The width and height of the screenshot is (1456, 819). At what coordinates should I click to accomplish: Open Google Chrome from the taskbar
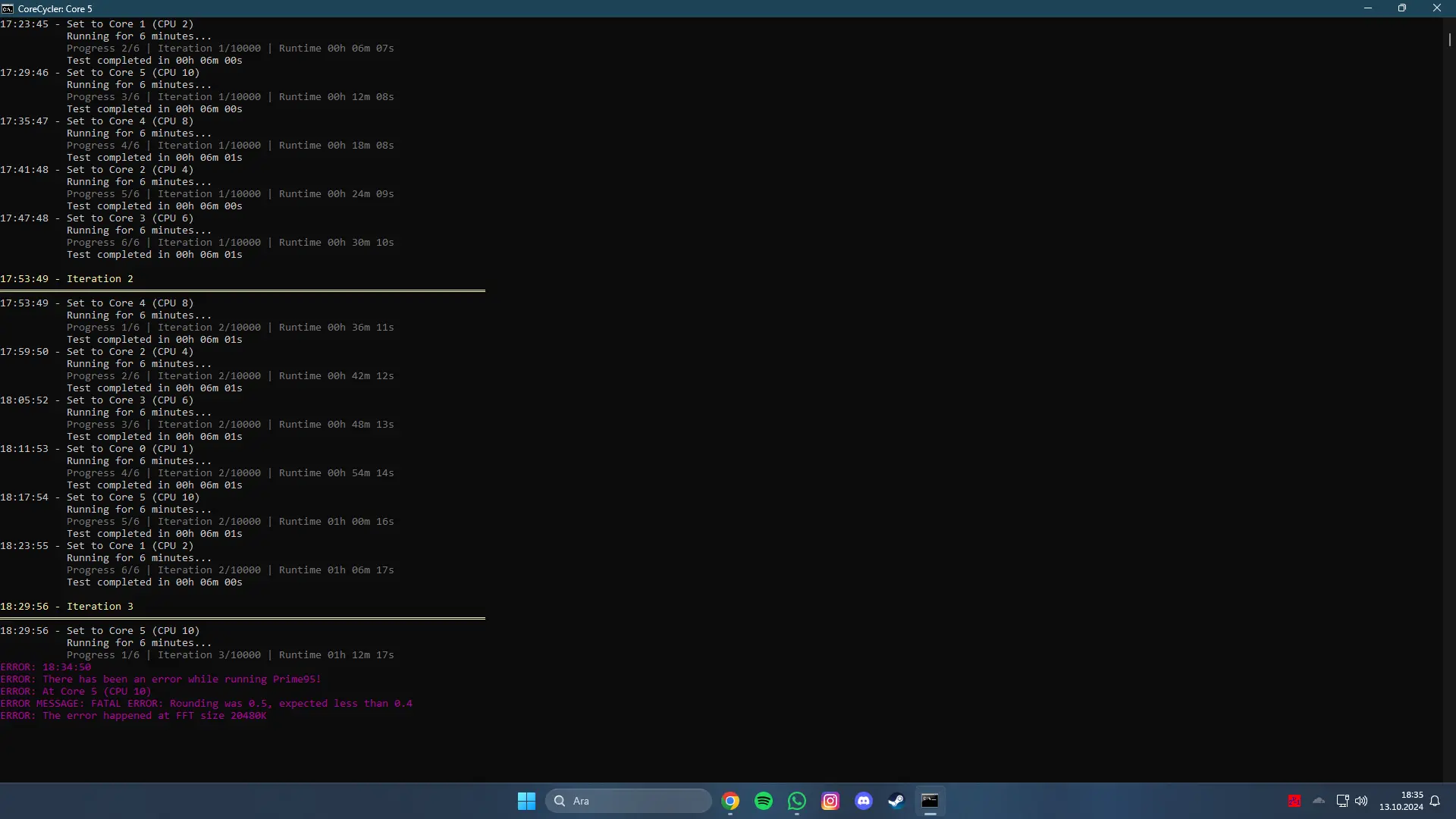click(x=730, y=801)
